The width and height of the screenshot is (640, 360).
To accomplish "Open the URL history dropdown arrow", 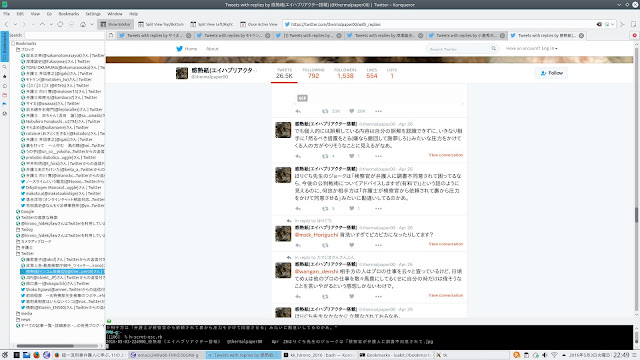I will (613, 24).
